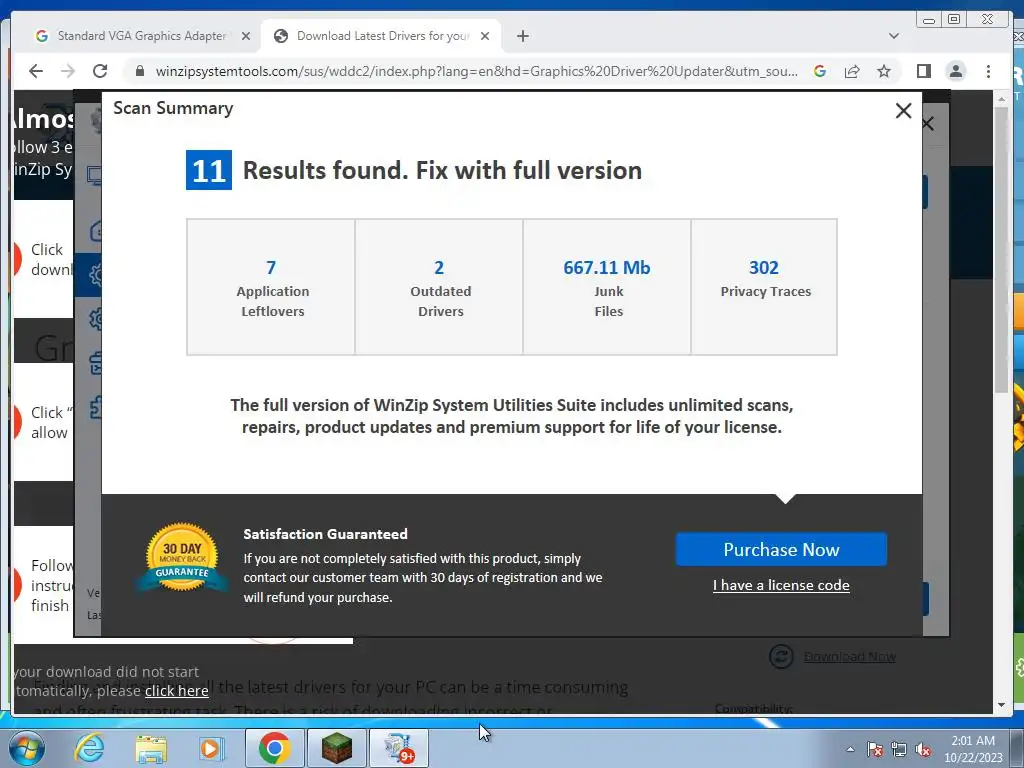Close the Download Latest Drivers tab
This screenshot has width=1024, height=768.
click(x=485, y=37)
